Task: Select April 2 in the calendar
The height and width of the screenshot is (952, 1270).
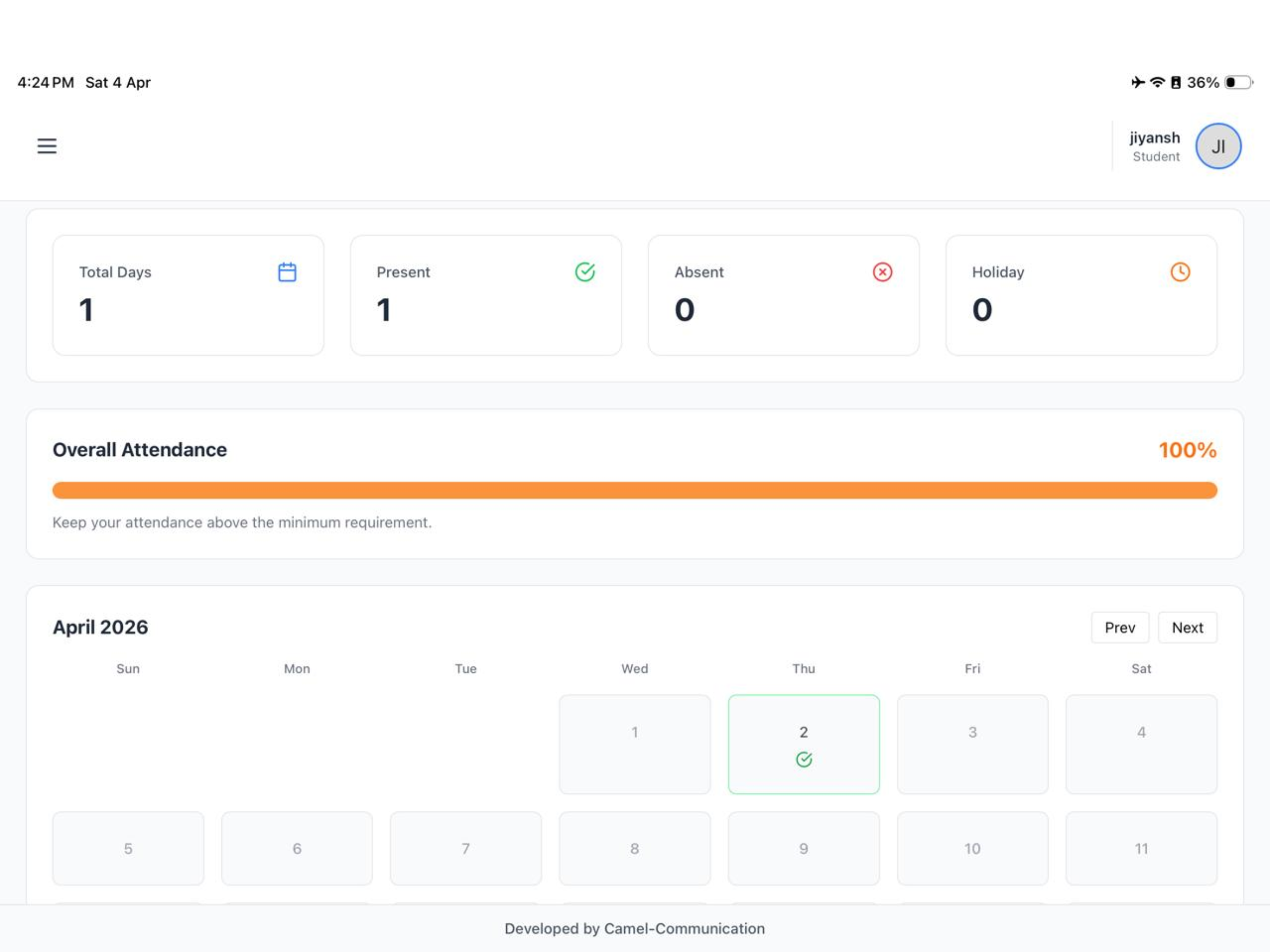Action: click(804, 744)
